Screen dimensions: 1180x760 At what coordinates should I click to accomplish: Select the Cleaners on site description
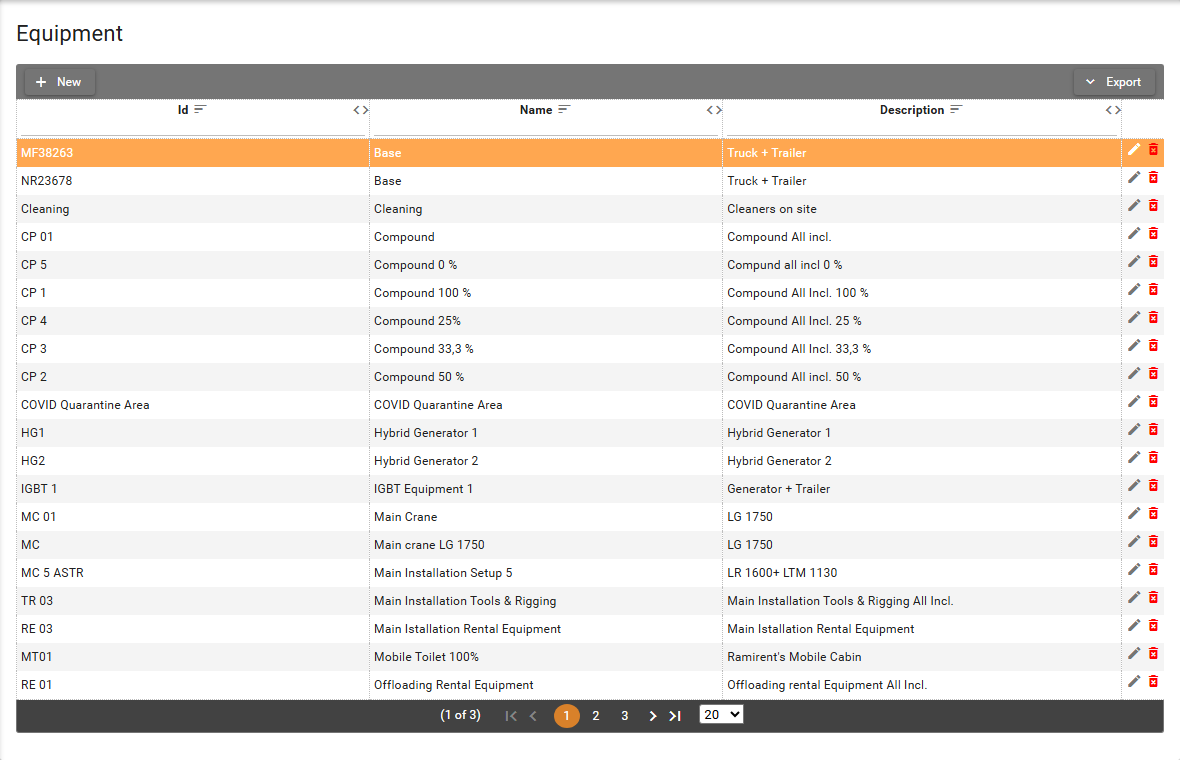922,208
